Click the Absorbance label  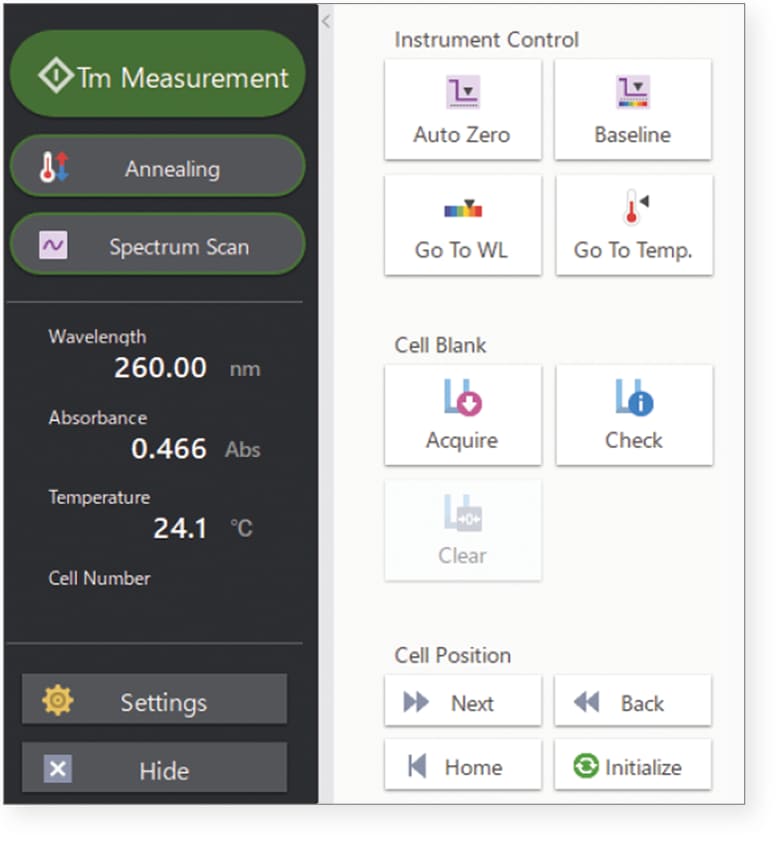click(x=98, y=417)
